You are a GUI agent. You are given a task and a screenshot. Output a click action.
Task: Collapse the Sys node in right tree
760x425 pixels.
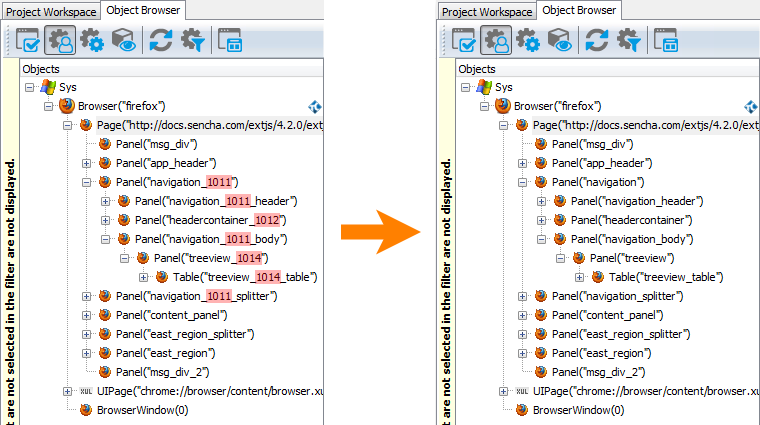coord(466,87)
